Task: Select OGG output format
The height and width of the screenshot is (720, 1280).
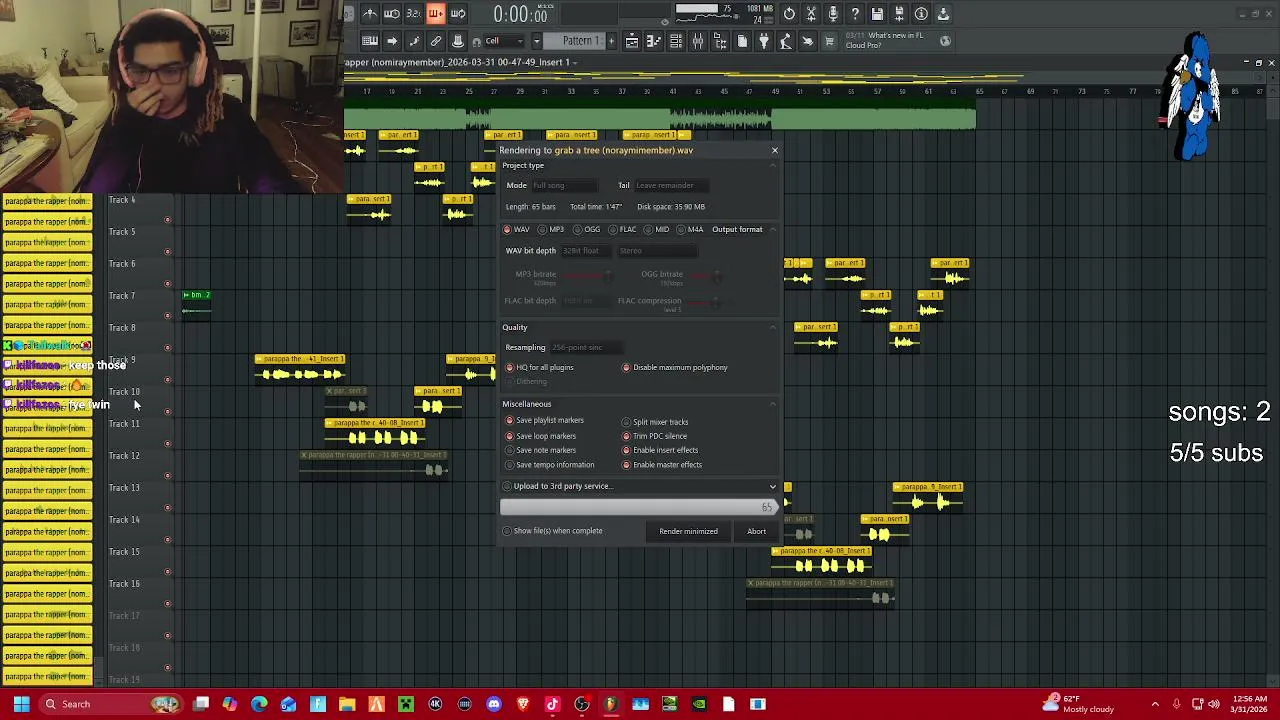Action: [x=586, y=229]
